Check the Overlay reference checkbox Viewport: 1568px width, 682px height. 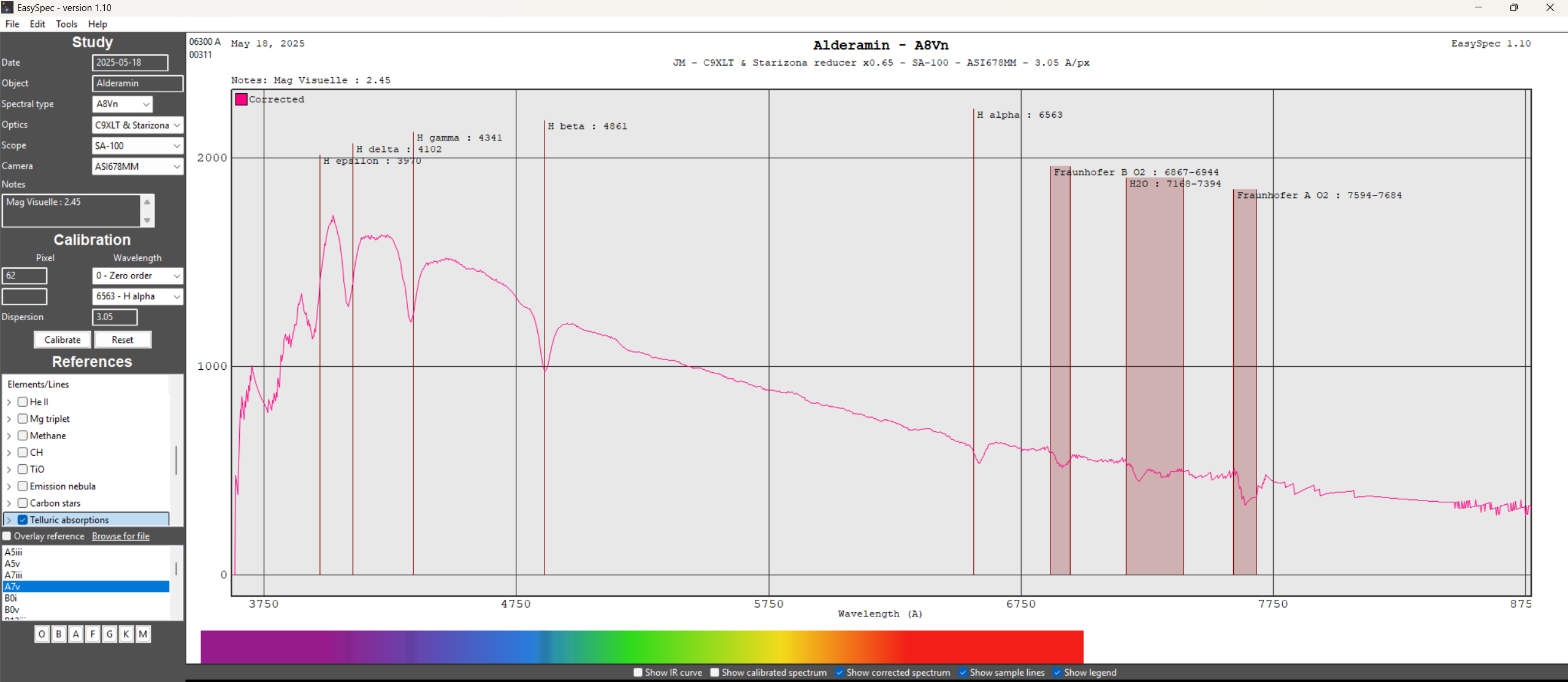coord(7,536)
